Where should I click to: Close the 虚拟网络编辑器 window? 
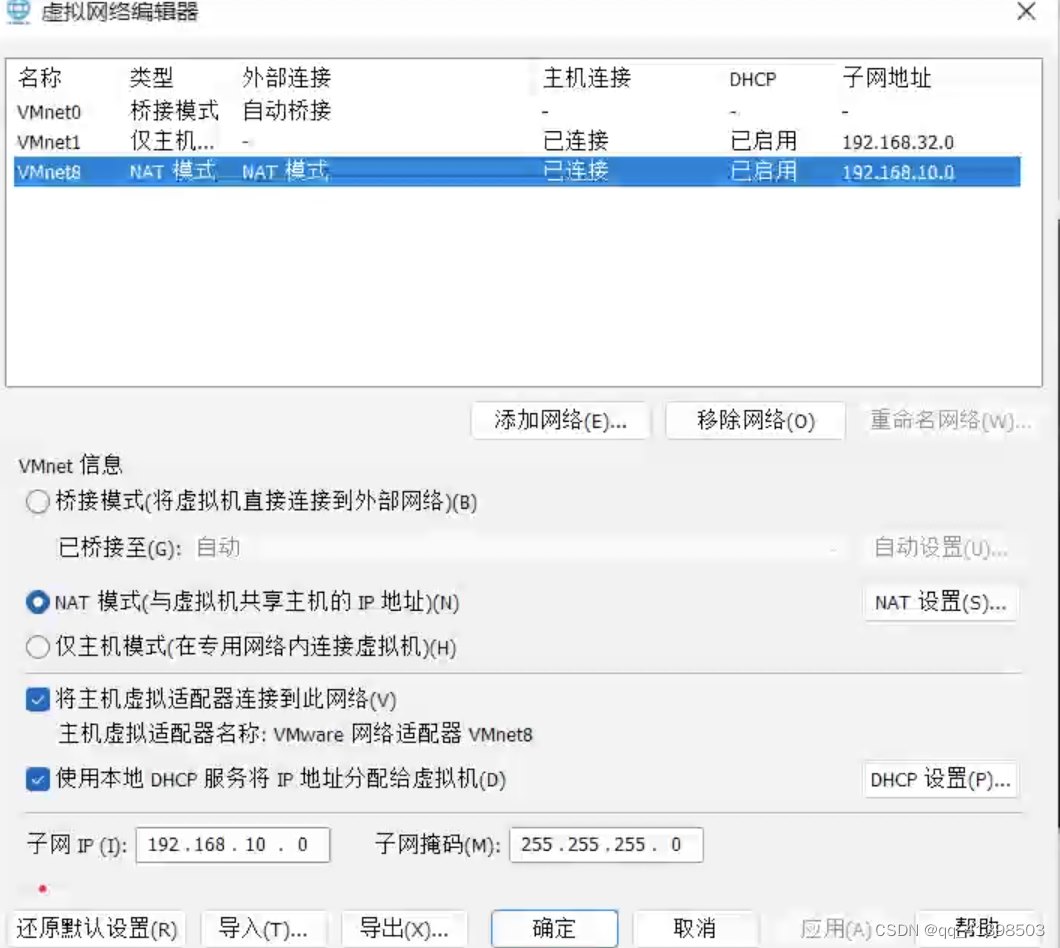(1026, 11)
